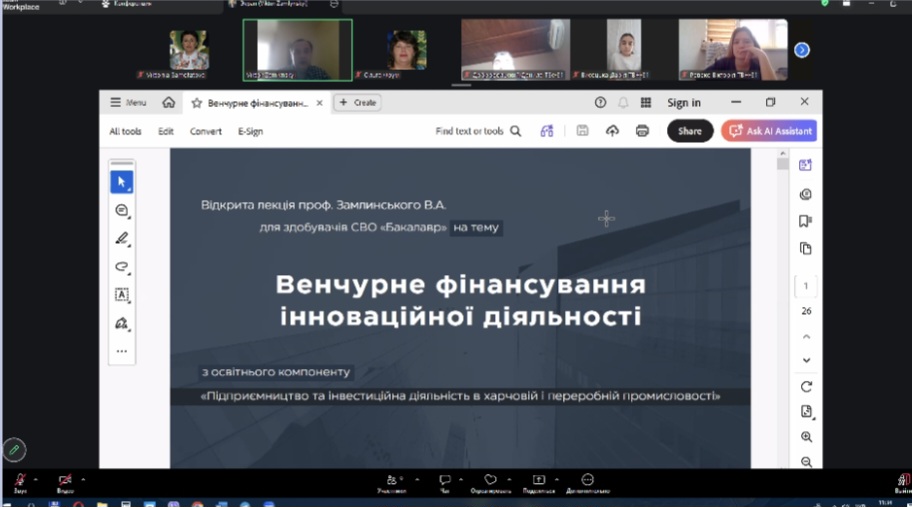Go to next page with down chevron
The image size is (912, 507).
(x=806, y=360)
